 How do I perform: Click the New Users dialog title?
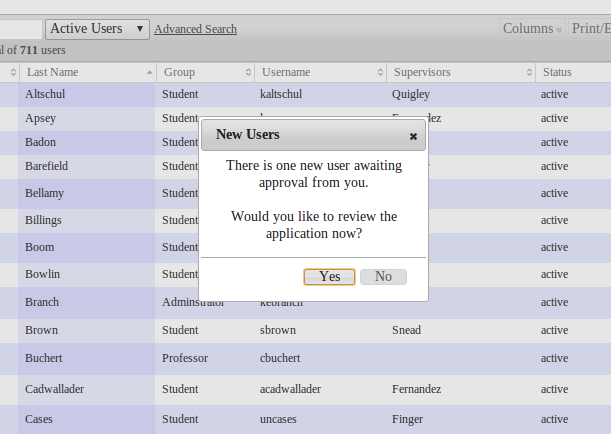pos(248,134)
